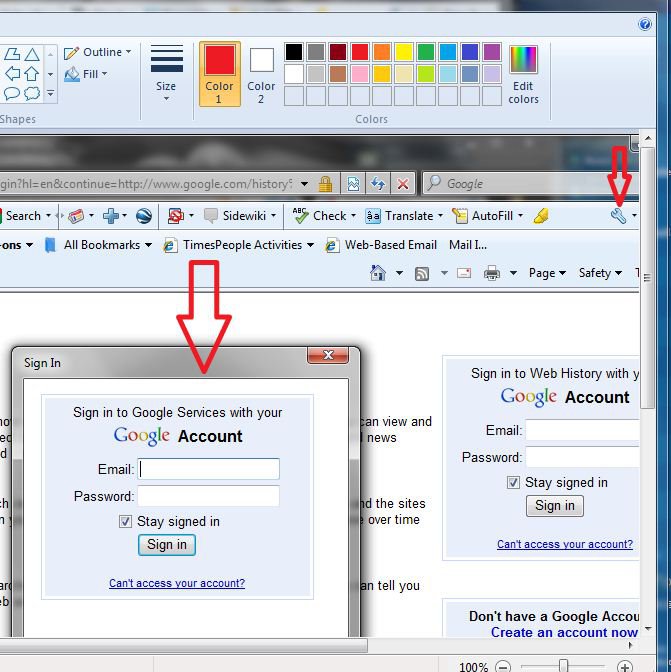671x672 pixels.
Task: Click Can't access your account in dialog
Action: tap(177, 583)
